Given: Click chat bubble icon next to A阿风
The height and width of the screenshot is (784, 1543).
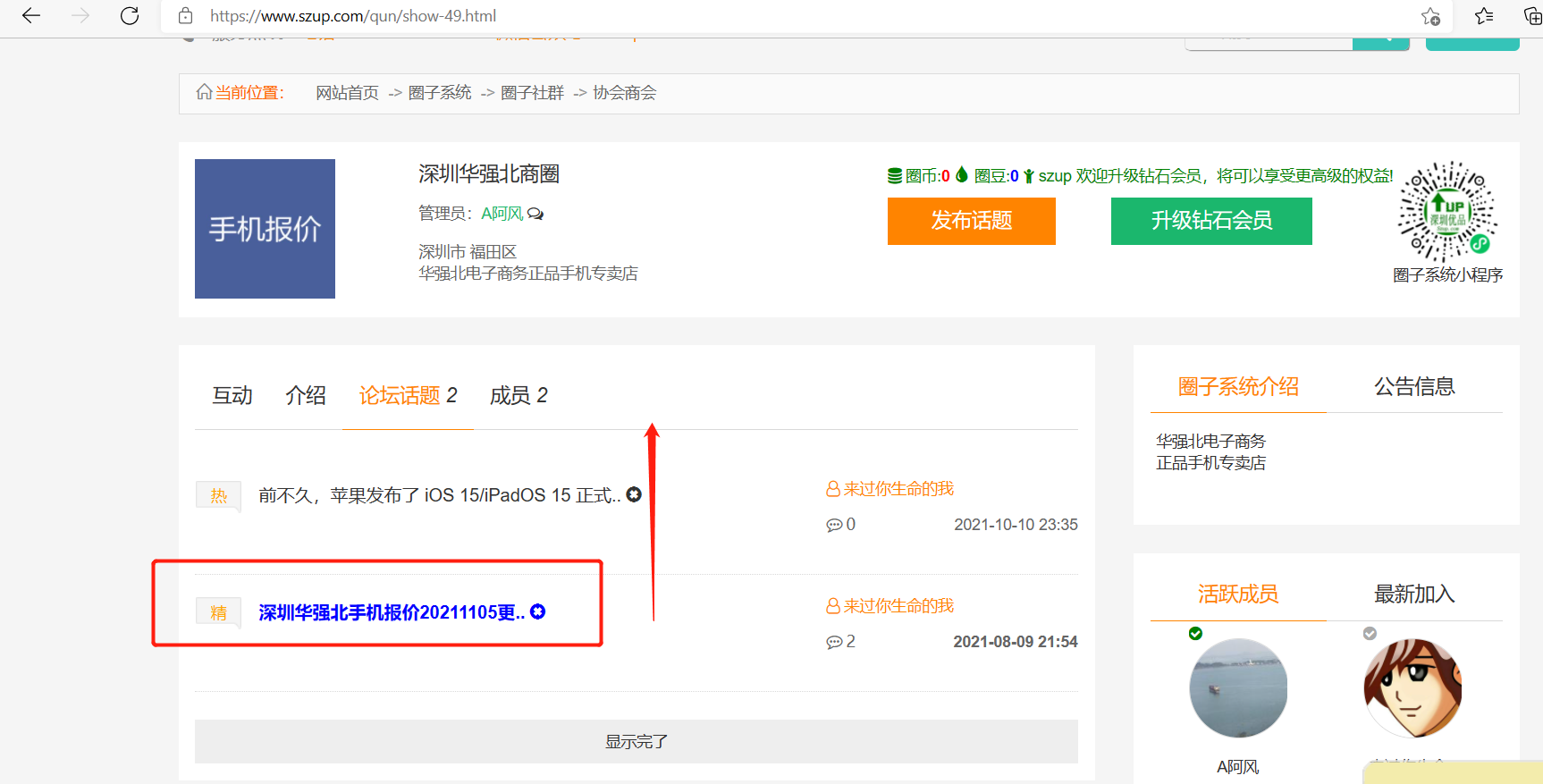Looking at the screenshot, I should tap(535, 214).
